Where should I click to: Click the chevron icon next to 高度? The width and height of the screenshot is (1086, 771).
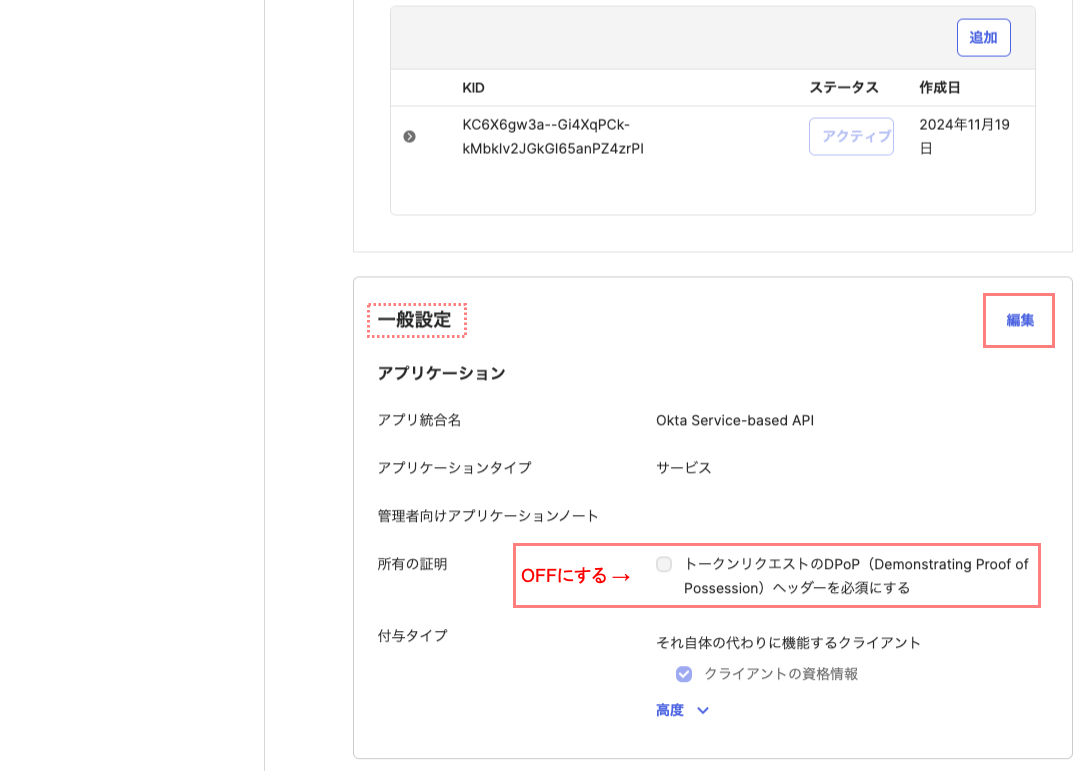[x=702, y=711]
